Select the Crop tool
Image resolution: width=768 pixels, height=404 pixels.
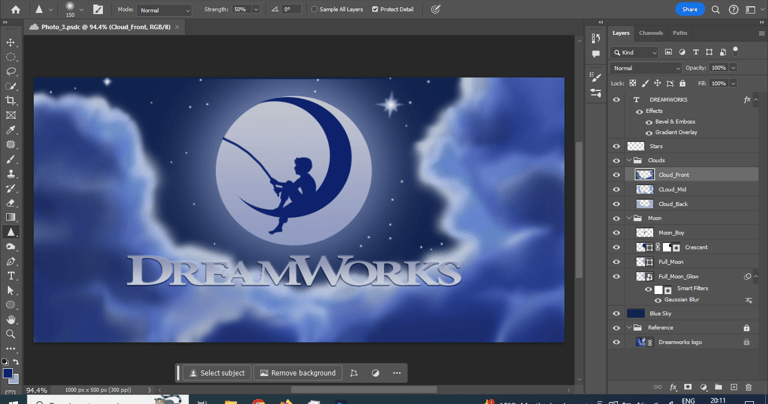[10, 101]
